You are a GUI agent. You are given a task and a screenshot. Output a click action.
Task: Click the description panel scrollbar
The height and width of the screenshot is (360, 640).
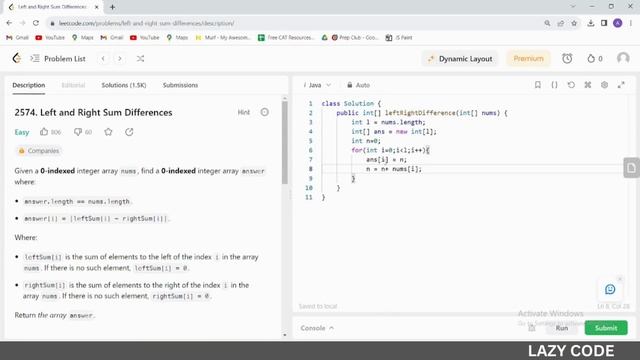coord(284,142)
